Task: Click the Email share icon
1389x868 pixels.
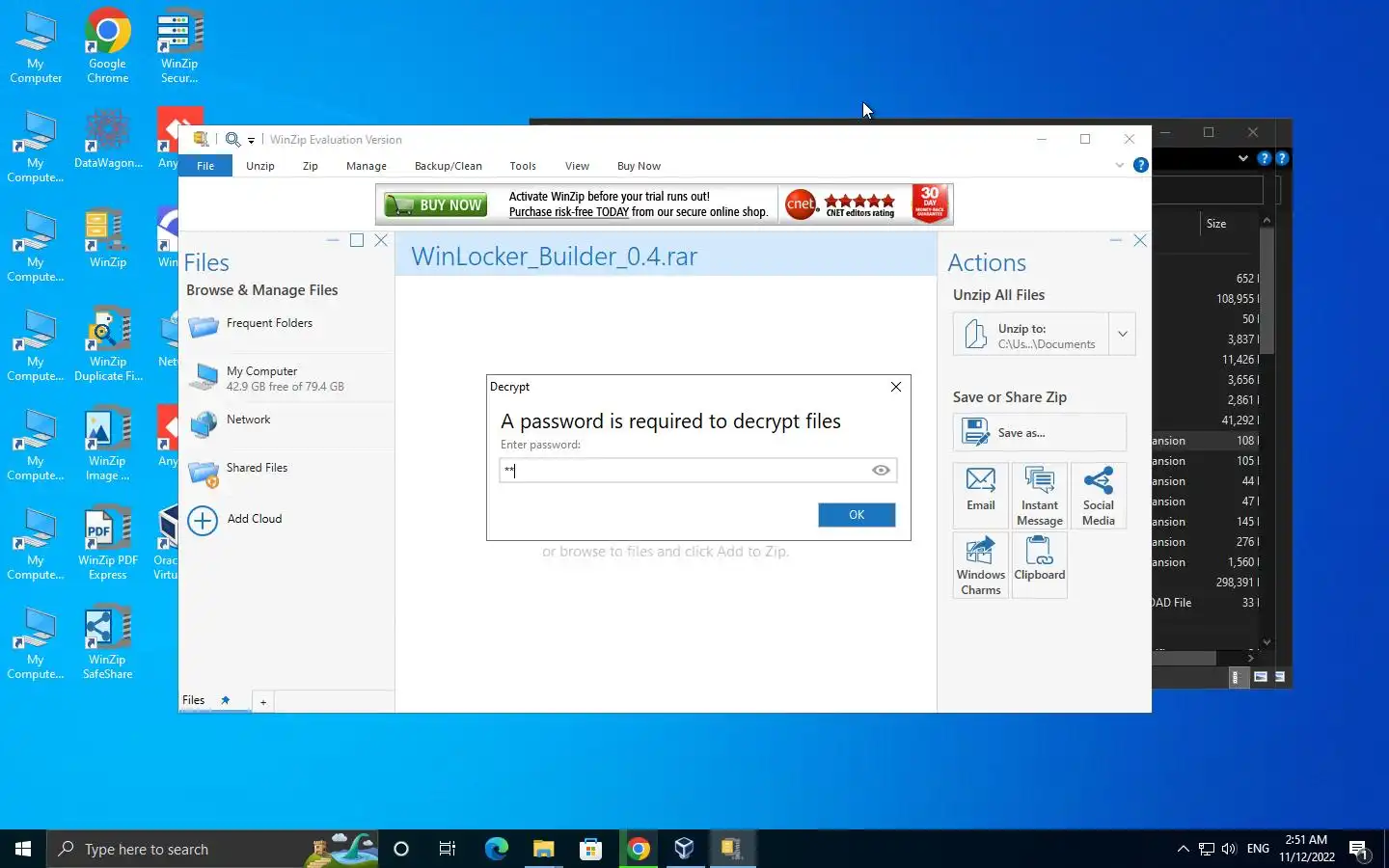Action: [x=980, y=495]
